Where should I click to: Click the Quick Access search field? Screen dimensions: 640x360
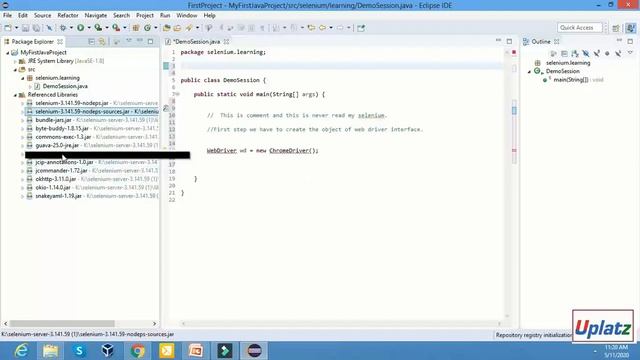pyautogui.click(x=579, y=28)
